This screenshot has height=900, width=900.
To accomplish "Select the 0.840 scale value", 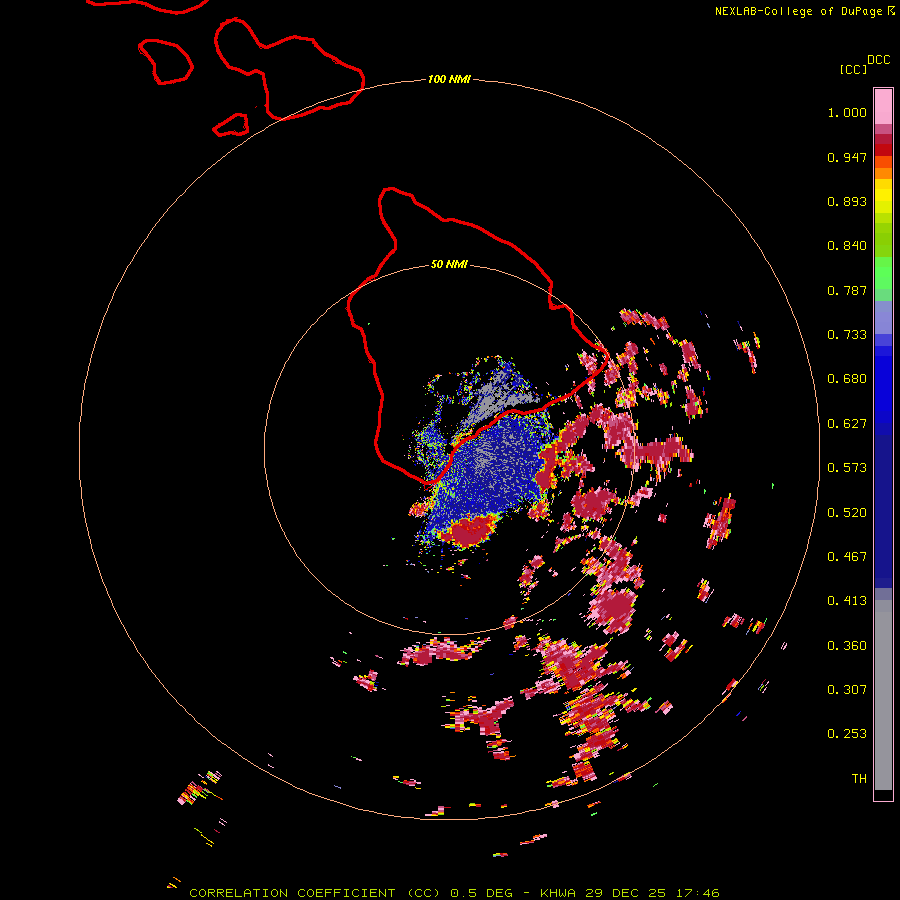I will [x=847, y=246].
